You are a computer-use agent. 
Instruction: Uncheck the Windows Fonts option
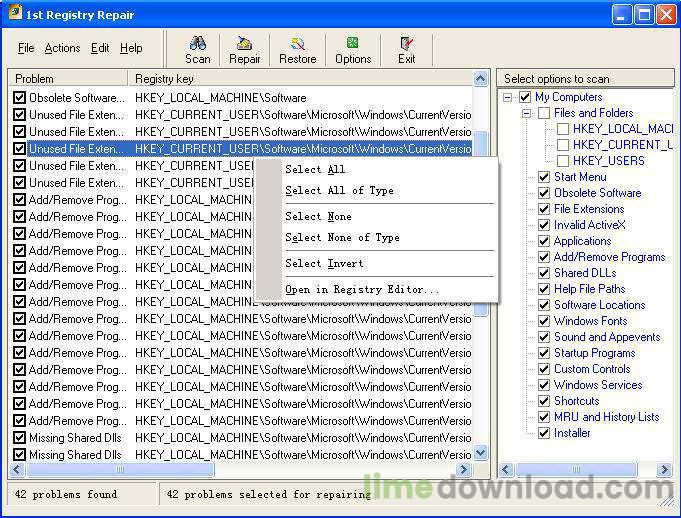[x=544, y=321]
